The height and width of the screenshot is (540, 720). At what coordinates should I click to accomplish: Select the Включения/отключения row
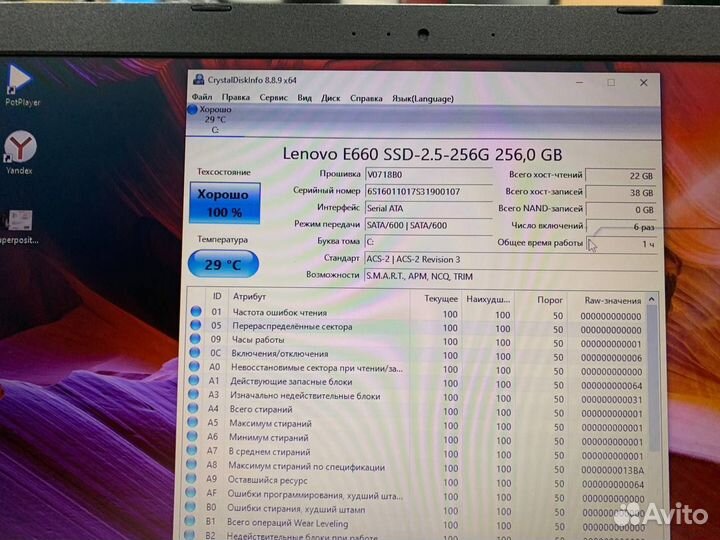coord(417,355)
